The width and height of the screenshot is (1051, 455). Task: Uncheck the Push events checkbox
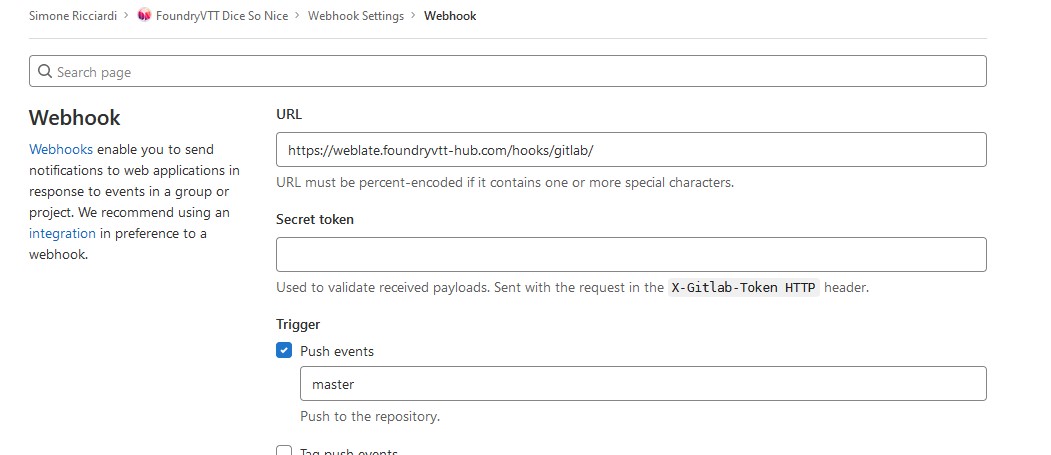(x=284, y=350)
